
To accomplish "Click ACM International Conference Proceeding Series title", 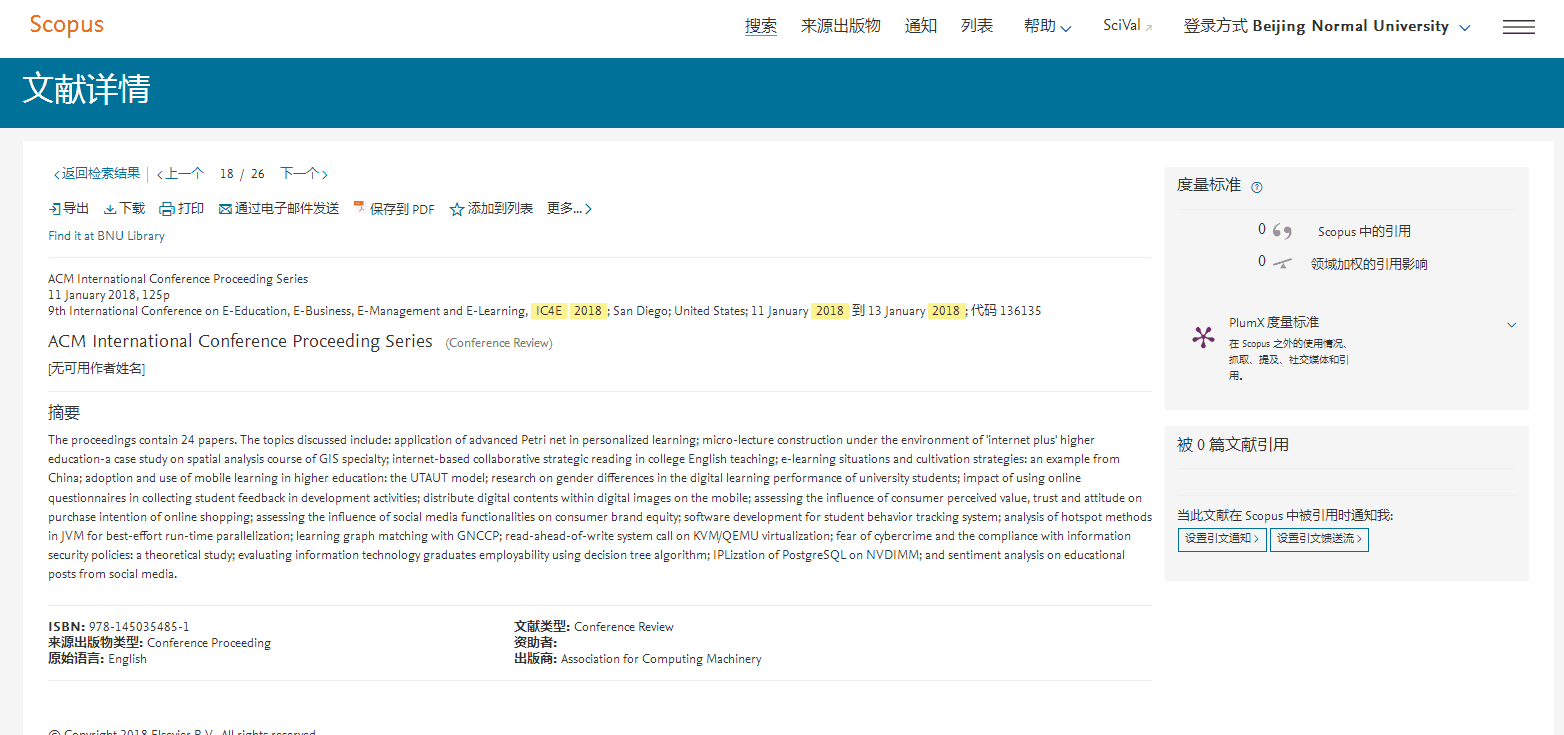I will click(240, 341).
